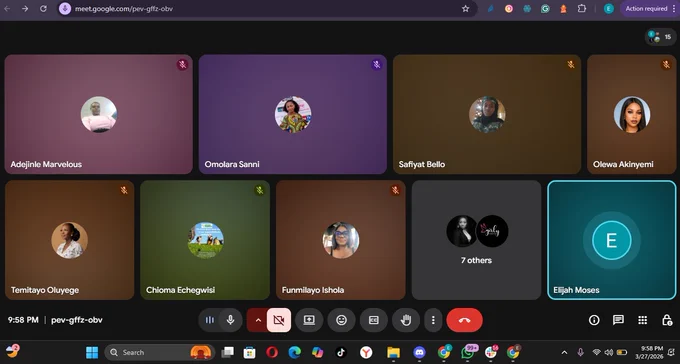The width and height of the screenshot is (680, 364).
Task: Click muted mic icon on Omolara Sanni tile
Action: point(376,65)
